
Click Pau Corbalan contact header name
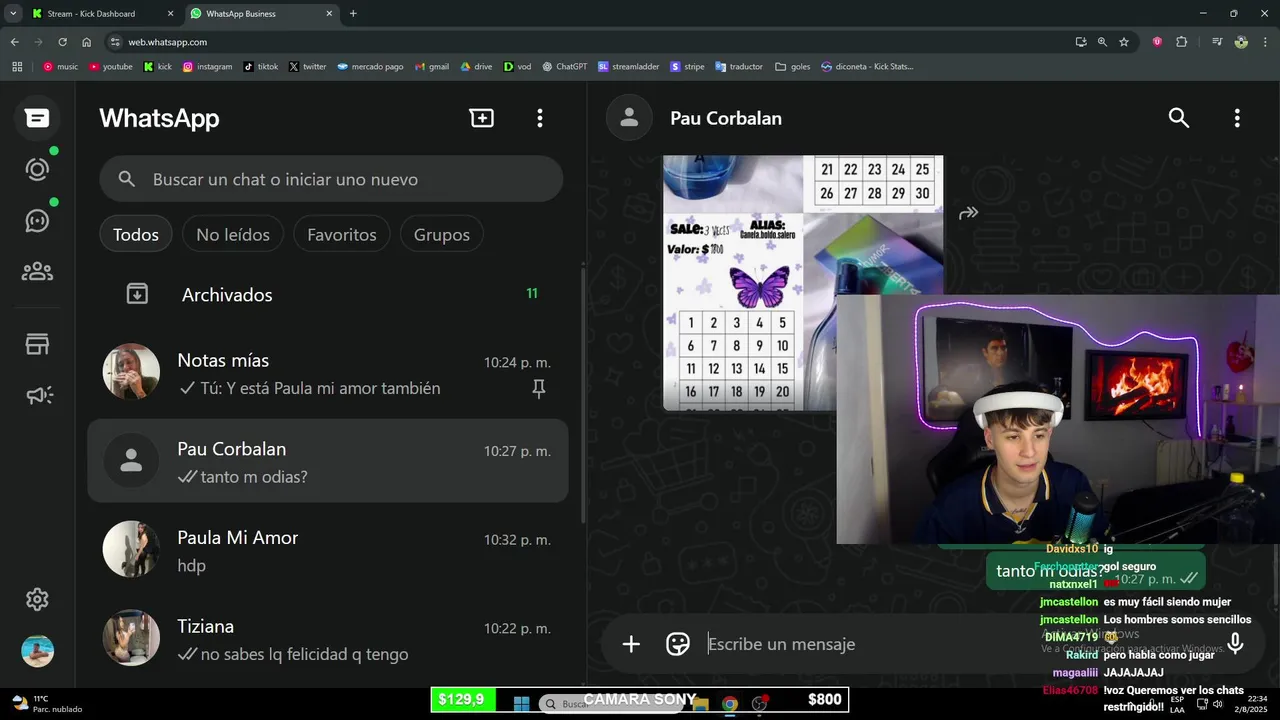click(726, 118)
